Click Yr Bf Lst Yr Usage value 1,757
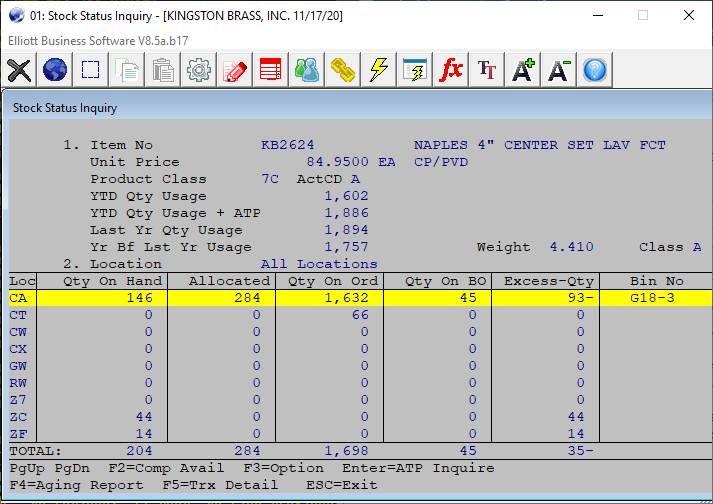This screenshot has height=504, width=713. point(346,247)
